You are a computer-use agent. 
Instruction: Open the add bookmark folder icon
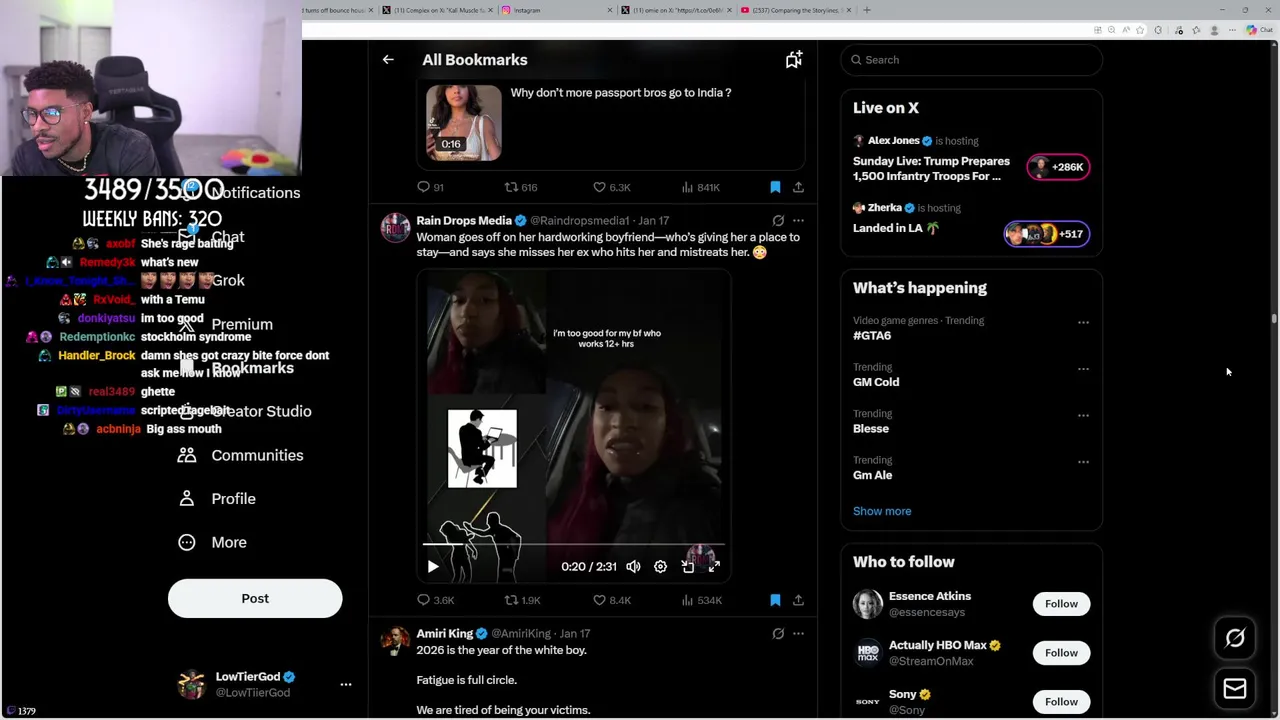[794, 60]
